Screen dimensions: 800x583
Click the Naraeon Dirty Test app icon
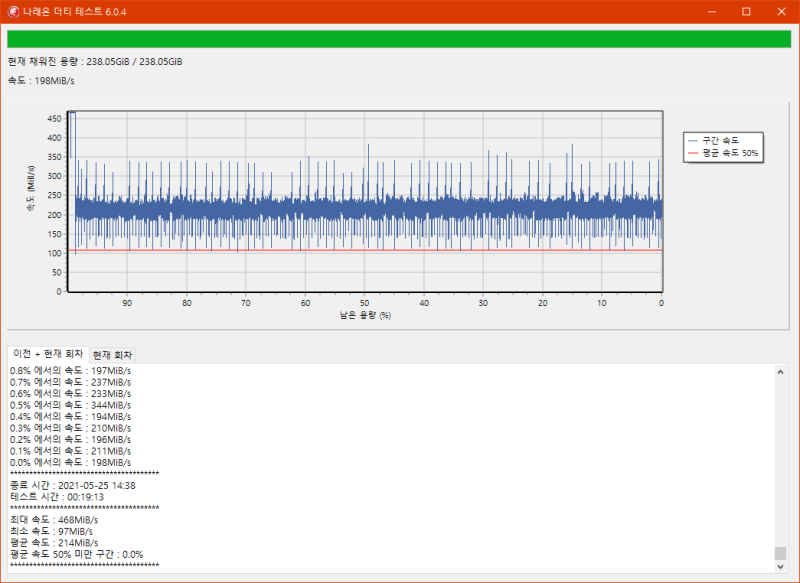pyautogui.click(x=13, y=12)
